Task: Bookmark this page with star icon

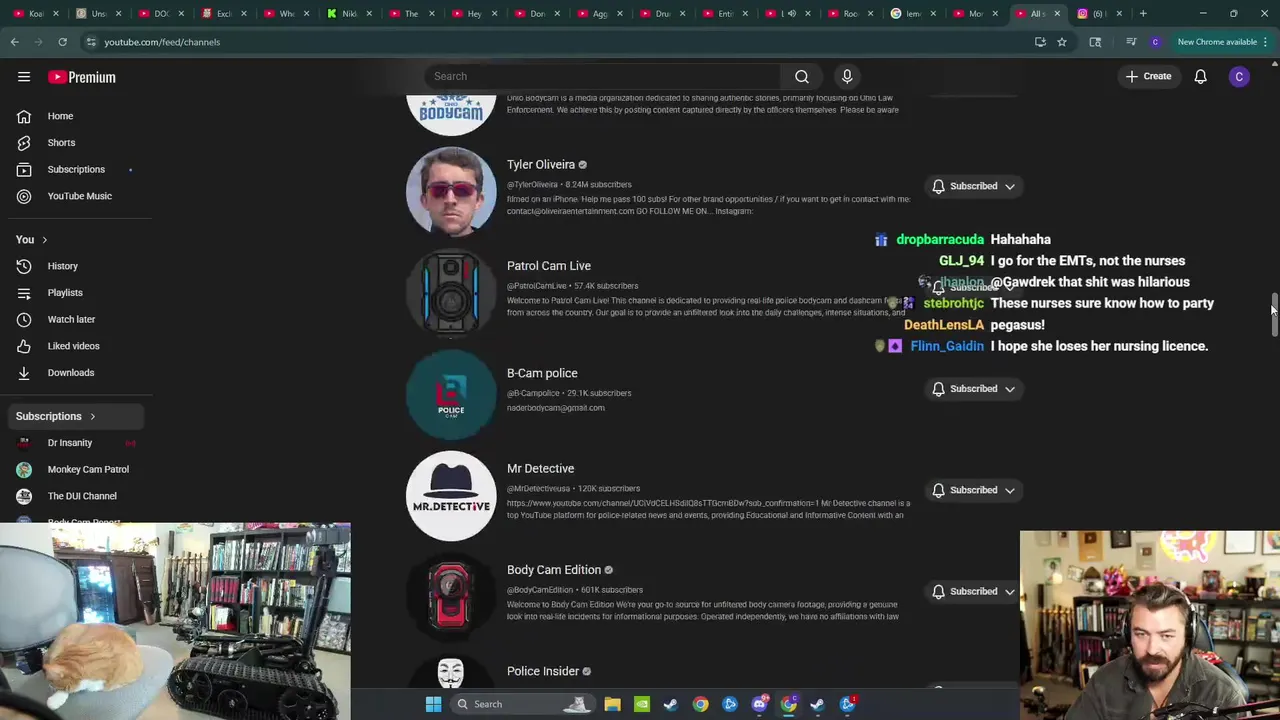Action: coord(1062,42)
